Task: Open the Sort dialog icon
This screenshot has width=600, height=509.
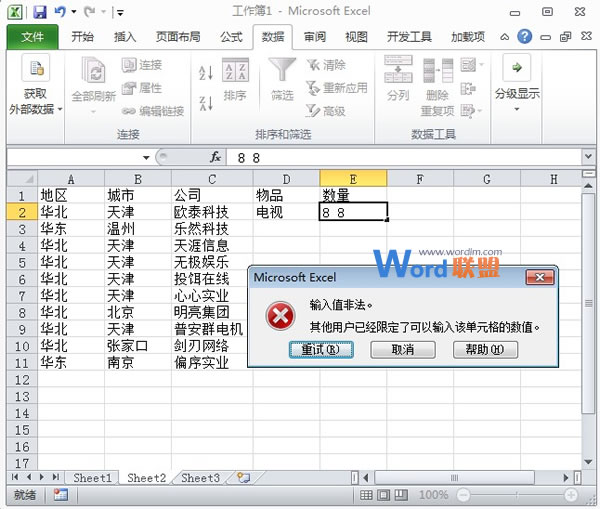Action: 235,70
